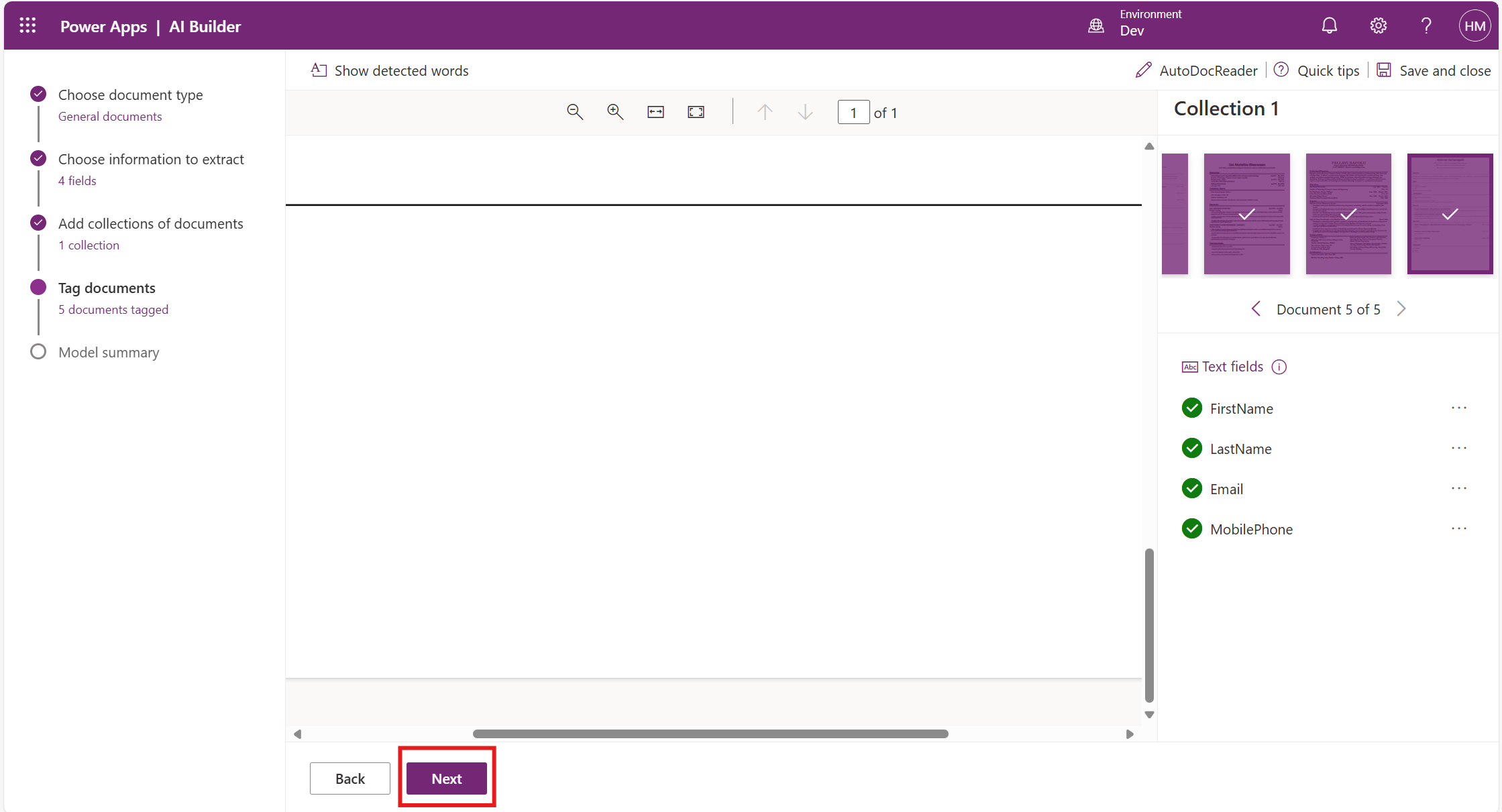Click the horizontal scrollbar thumb
The height and width of the screenshot is (812, 1502).
pyautogui.click(x=710, y=734)
